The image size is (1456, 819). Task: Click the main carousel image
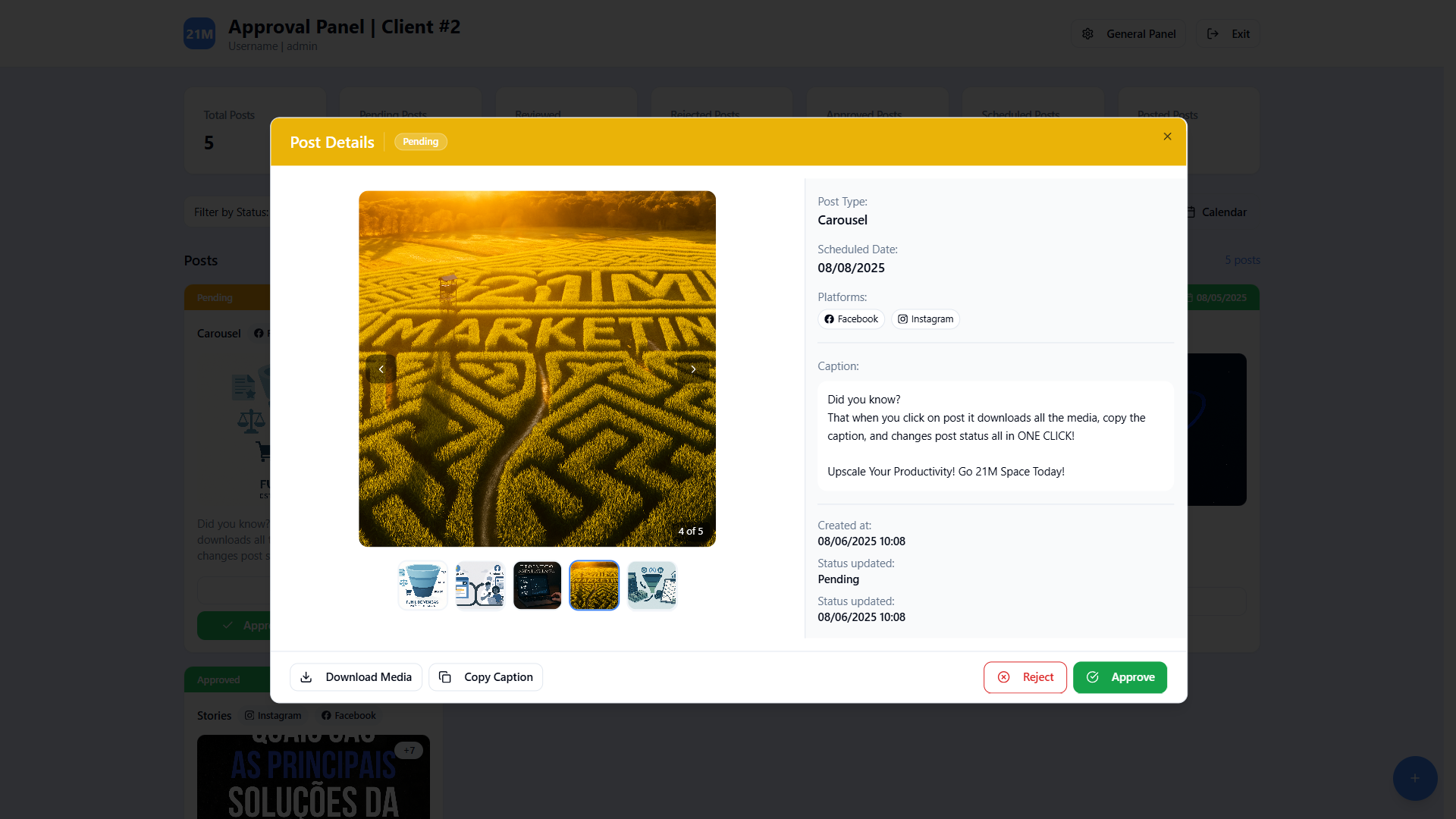(537, 369)
